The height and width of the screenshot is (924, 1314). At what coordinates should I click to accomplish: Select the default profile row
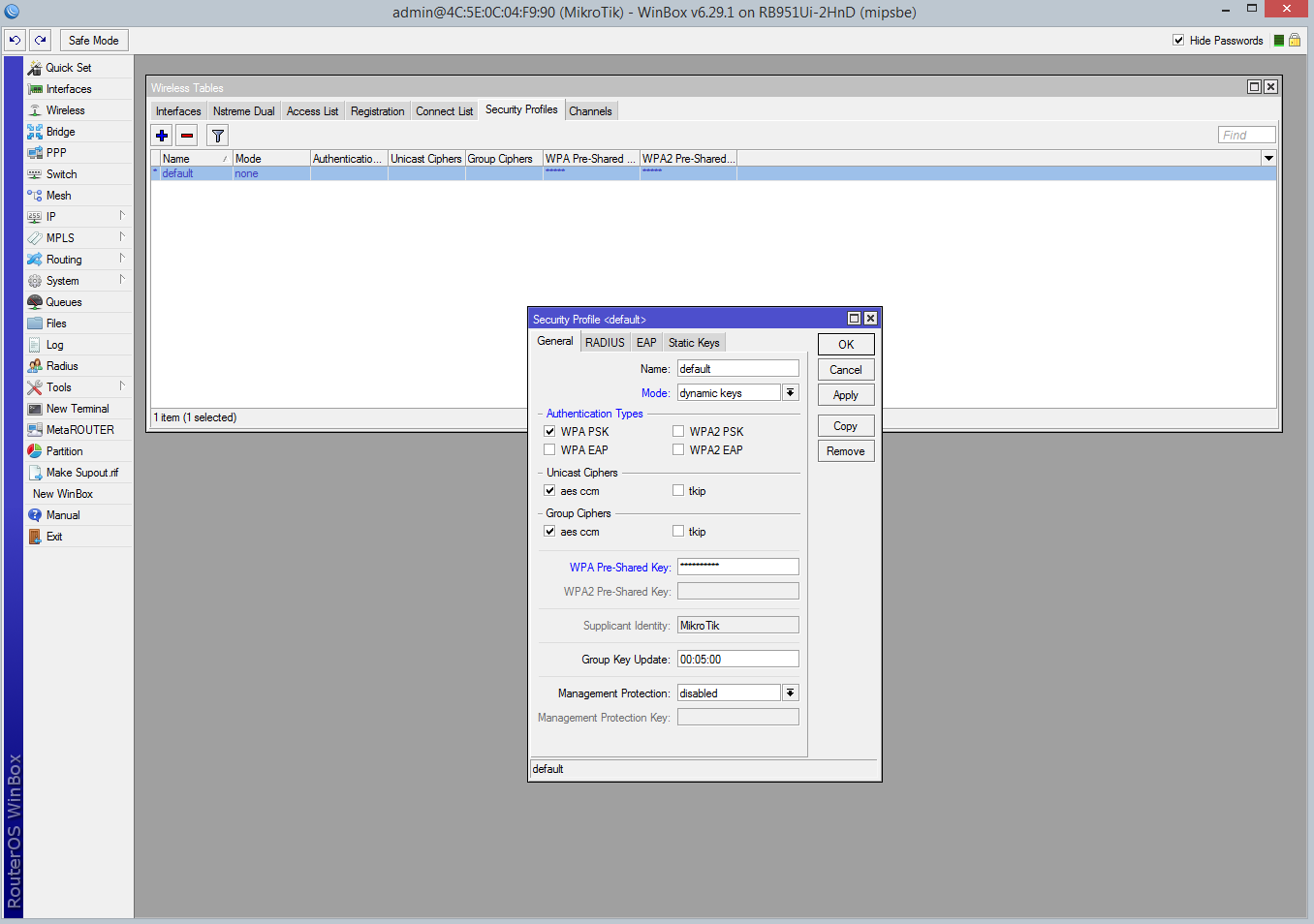tap(713, 173)
